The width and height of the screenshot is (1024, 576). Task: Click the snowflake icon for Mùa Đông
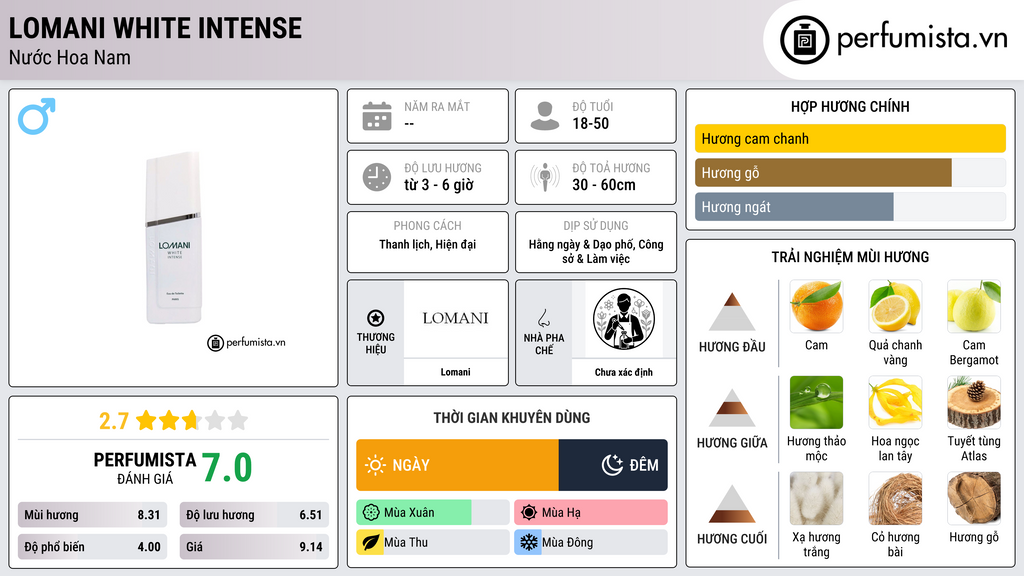point(528,543)
